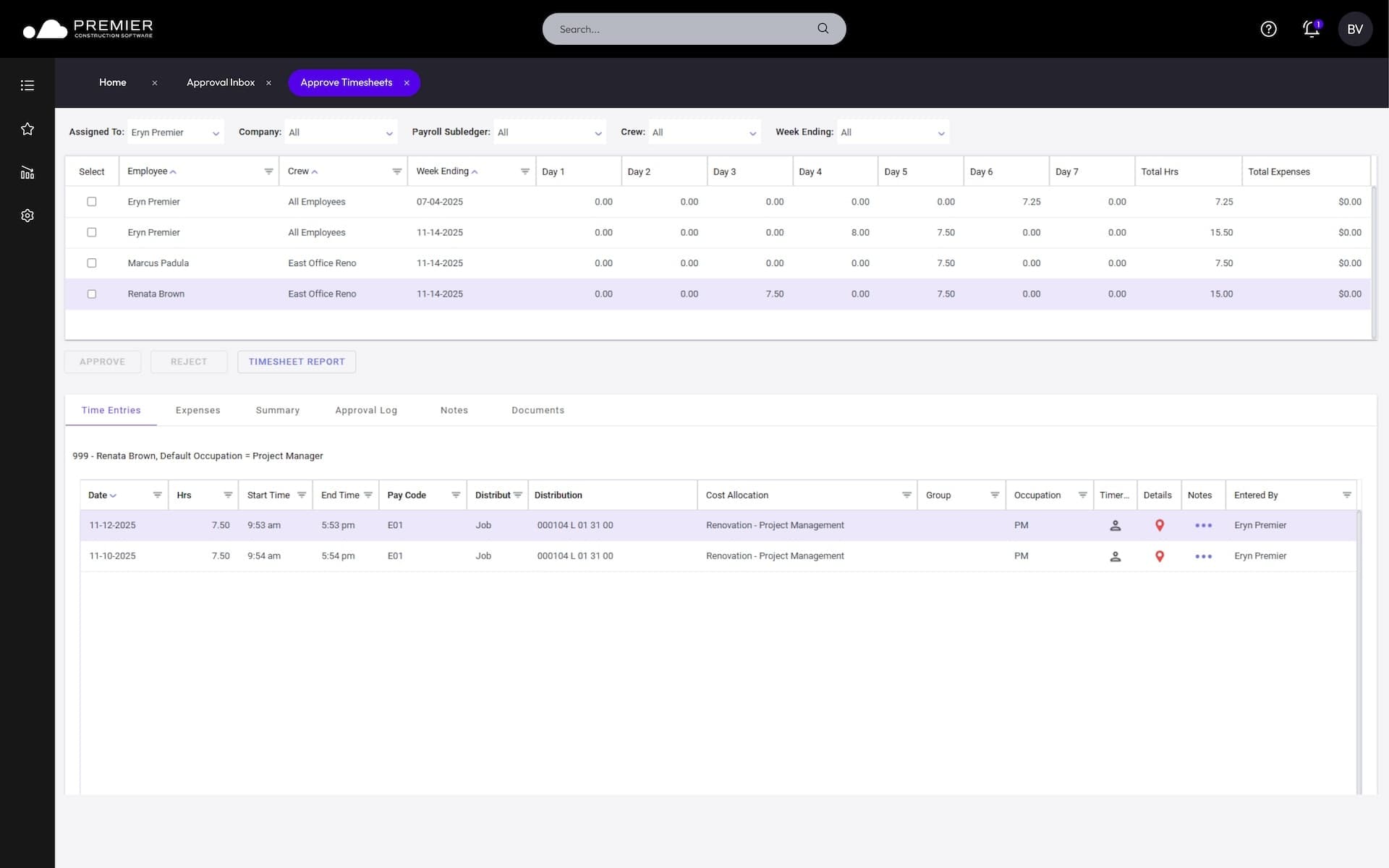
Task: View location pin details for 11-12-2025 entry
Action: pos(1160,525)
